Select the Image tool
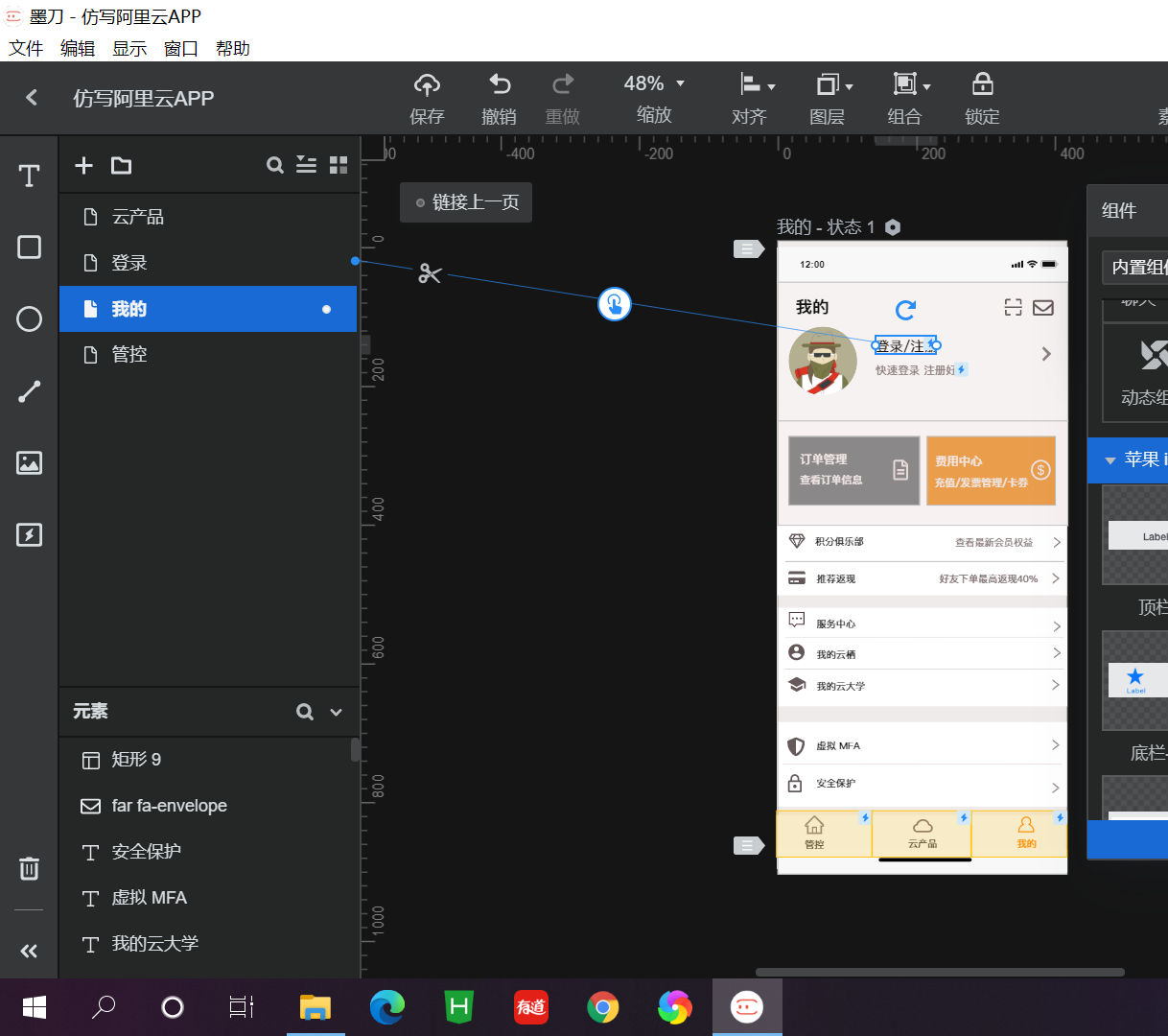The image size is (1168, 1036). point(30,463)
